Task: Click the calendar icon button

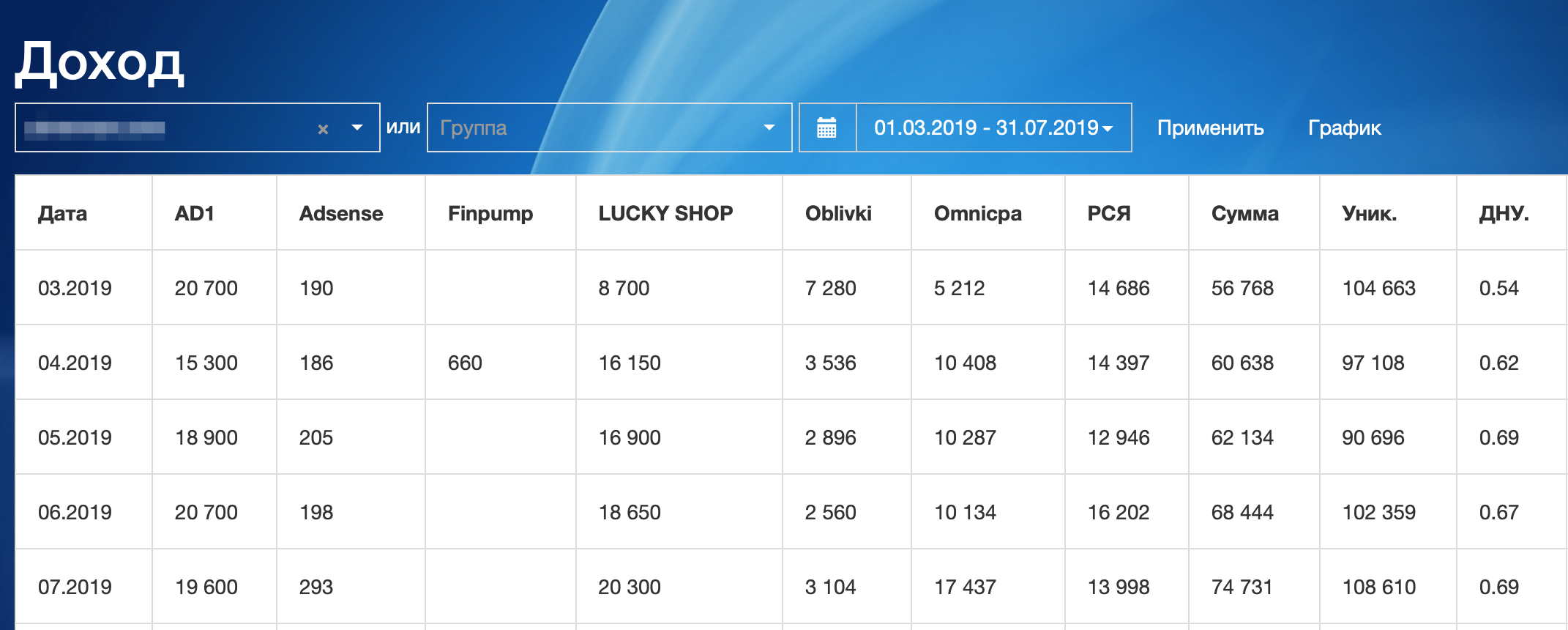Action: pyautogui.click(x=826, y=127)
